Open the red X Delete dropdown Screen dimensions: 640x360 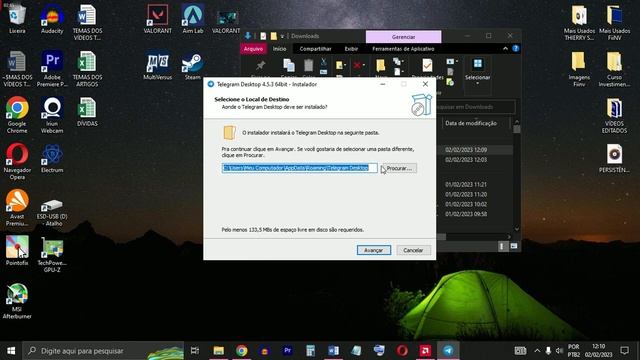tap(359, 65)
